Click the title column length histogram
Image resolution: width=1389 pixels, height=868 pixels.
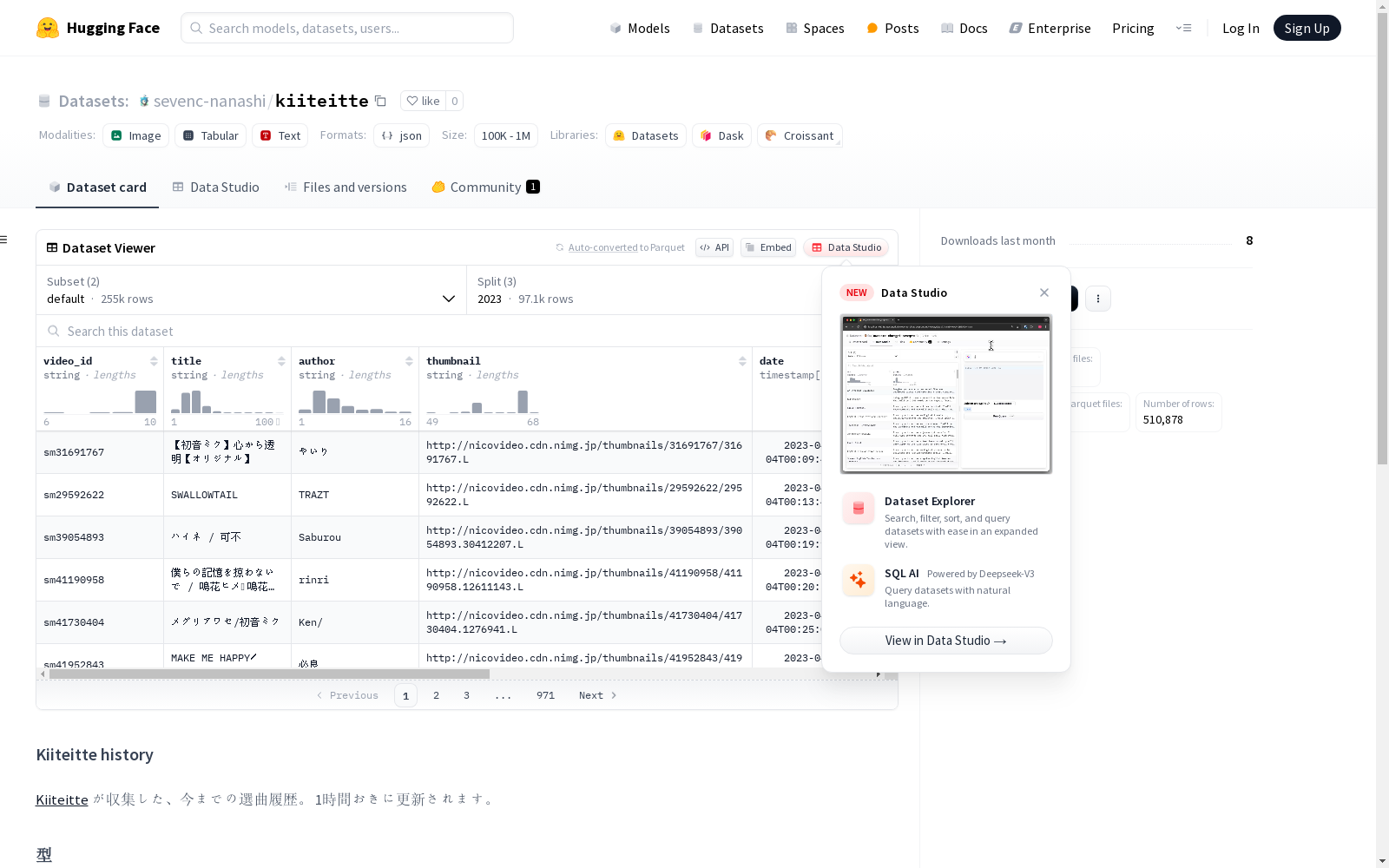click(227, 401)
